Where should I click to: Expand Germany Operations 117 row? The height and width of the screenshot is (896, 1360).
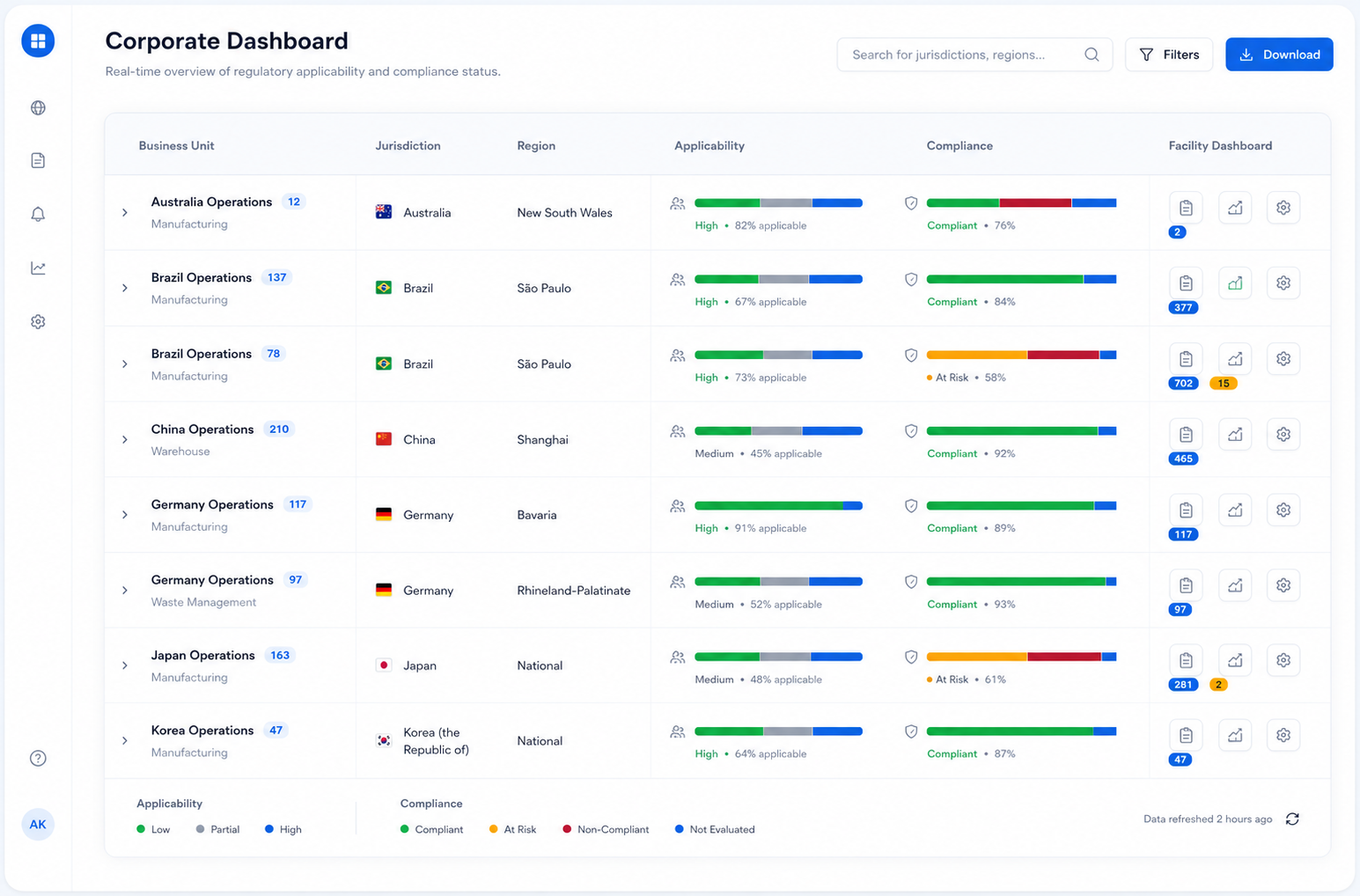pyautogui.click(x=125, y=515)
